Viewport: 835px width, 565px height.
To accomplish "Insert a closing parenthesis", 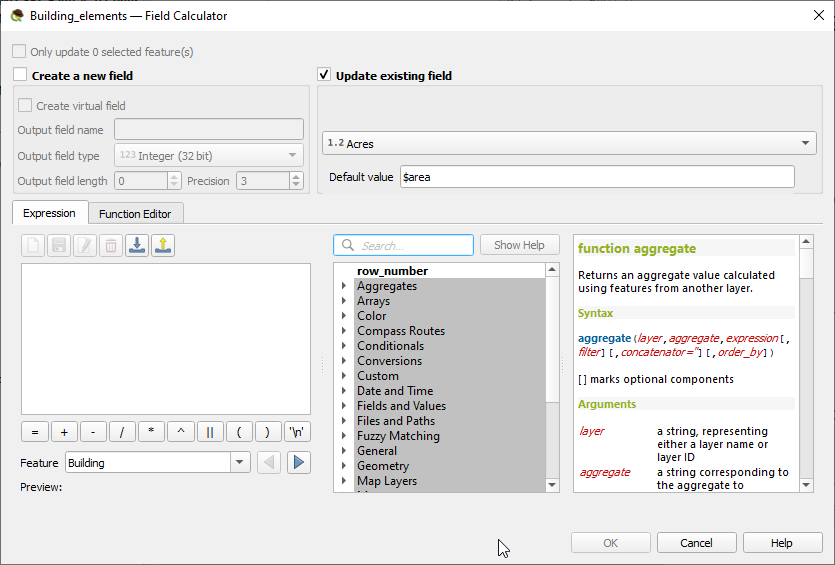I will (x=268, y=432).
